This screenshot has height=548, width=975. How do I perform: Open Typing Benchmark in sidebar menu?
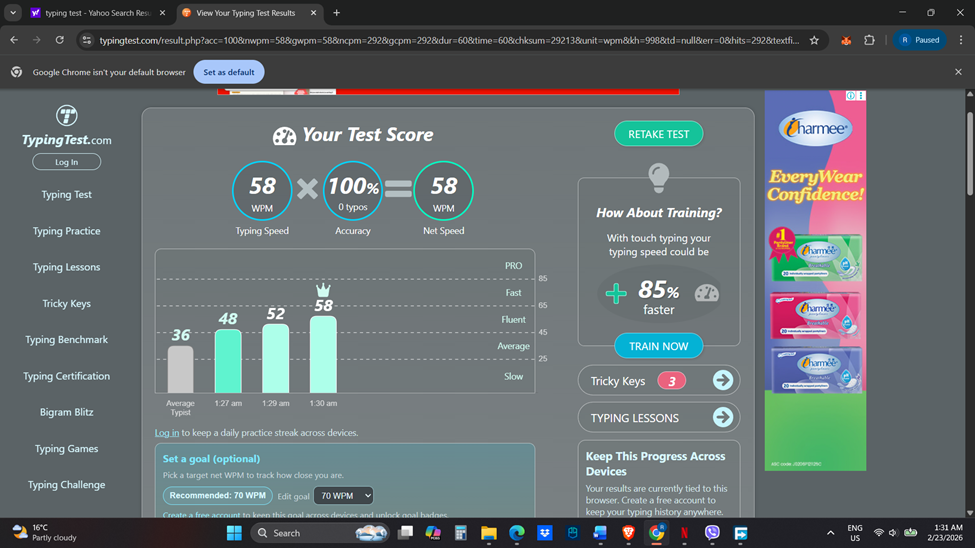point(67,340)
